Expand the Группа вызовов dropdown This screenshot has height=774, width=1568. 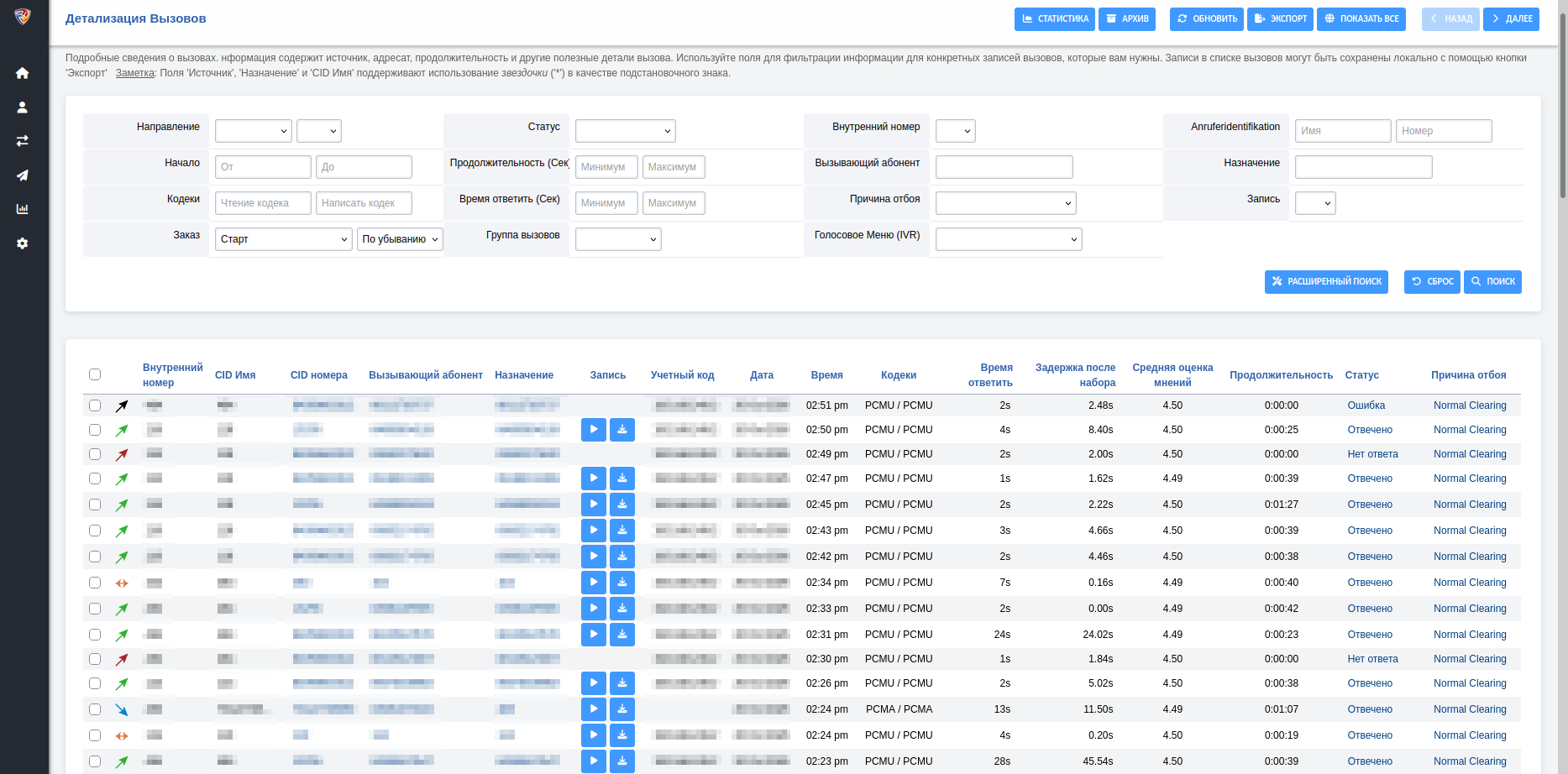618,239
